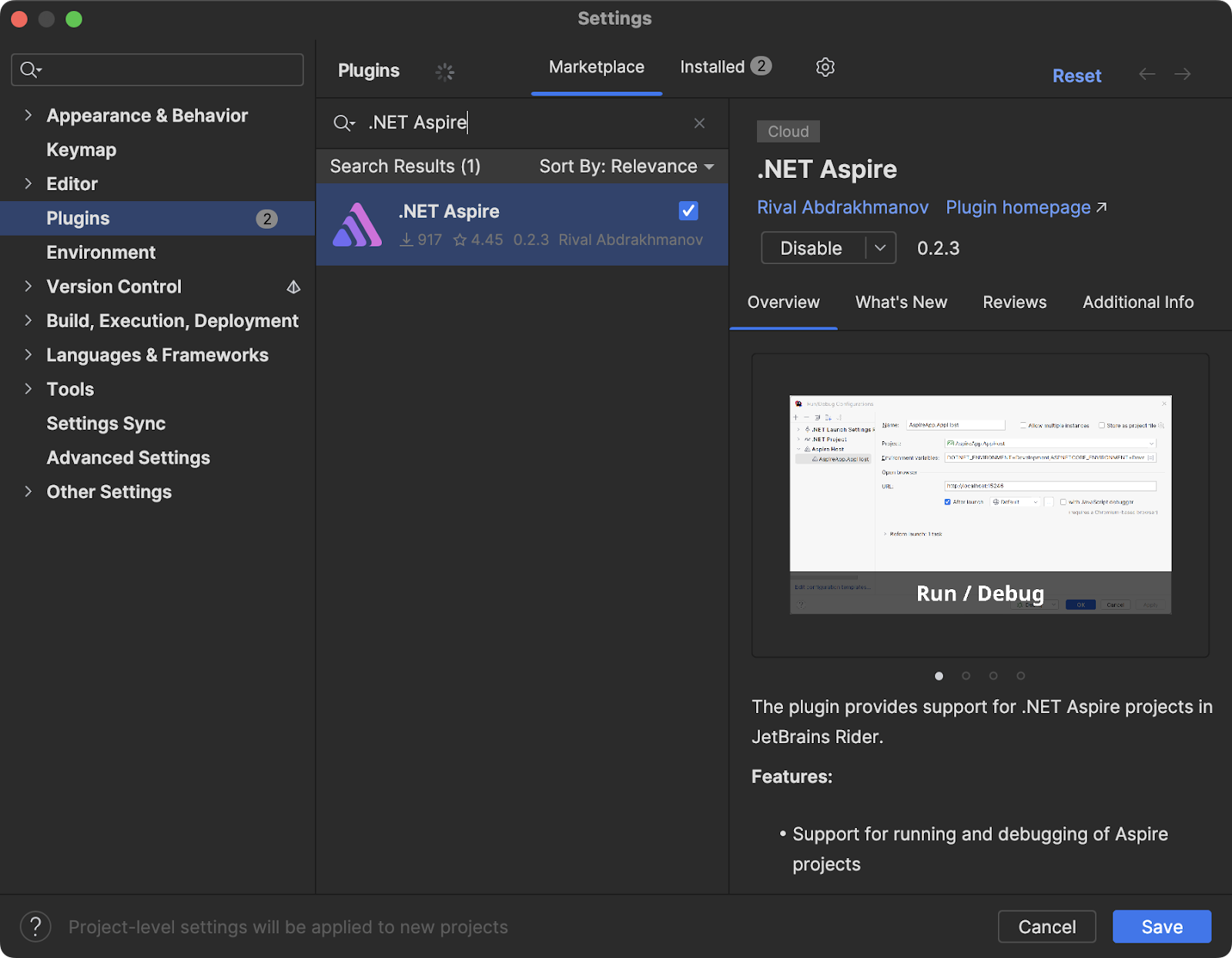The width and height of the screenshot is (1232, 958).
Task: Switch to the Marketplace tab
Action: click(597, 67)
